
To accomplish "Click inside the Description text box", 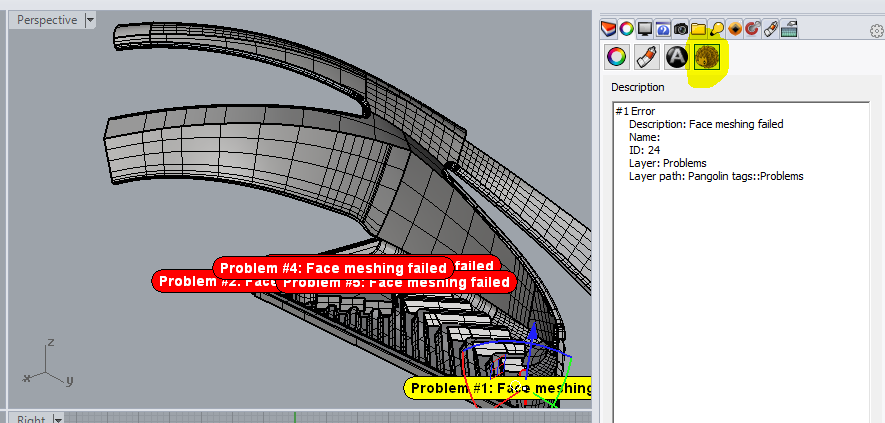I will click(742, 263).
